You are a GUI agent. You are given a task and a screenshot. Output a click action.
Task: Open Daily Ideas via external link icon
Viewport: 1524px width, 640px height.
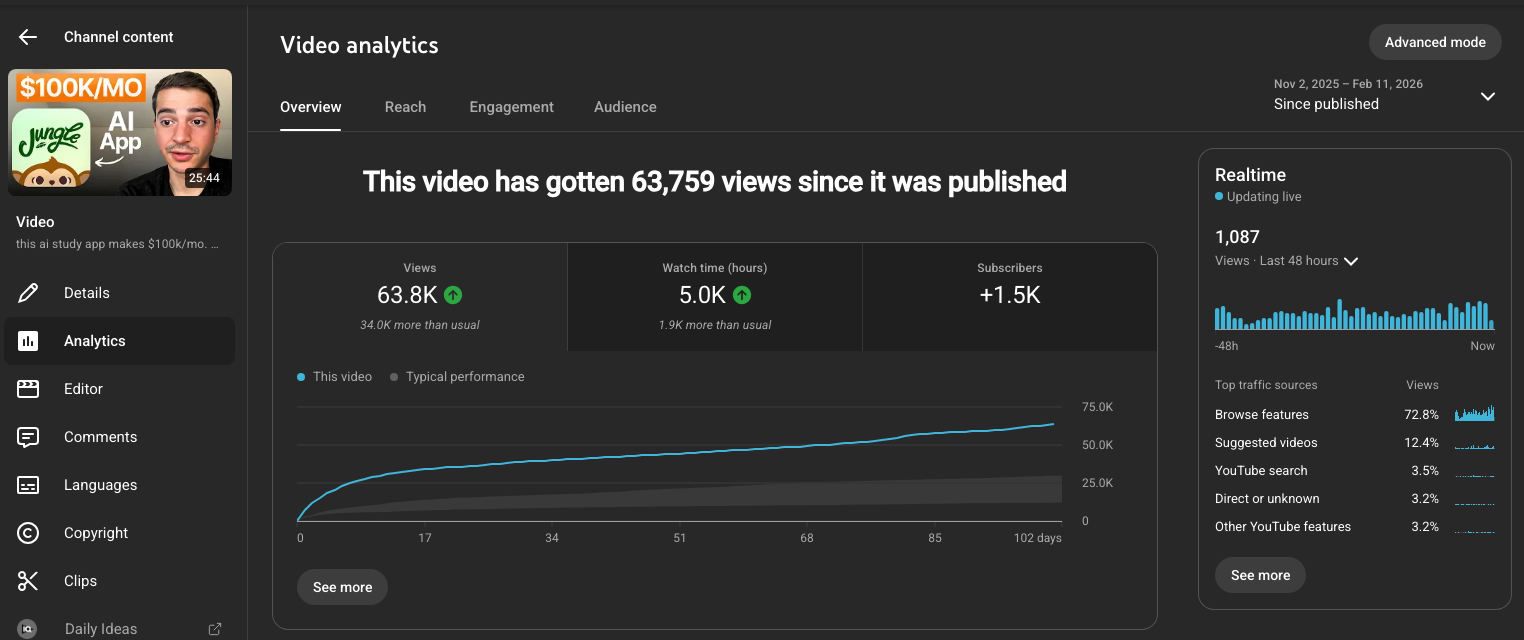(x=214, y=627)
